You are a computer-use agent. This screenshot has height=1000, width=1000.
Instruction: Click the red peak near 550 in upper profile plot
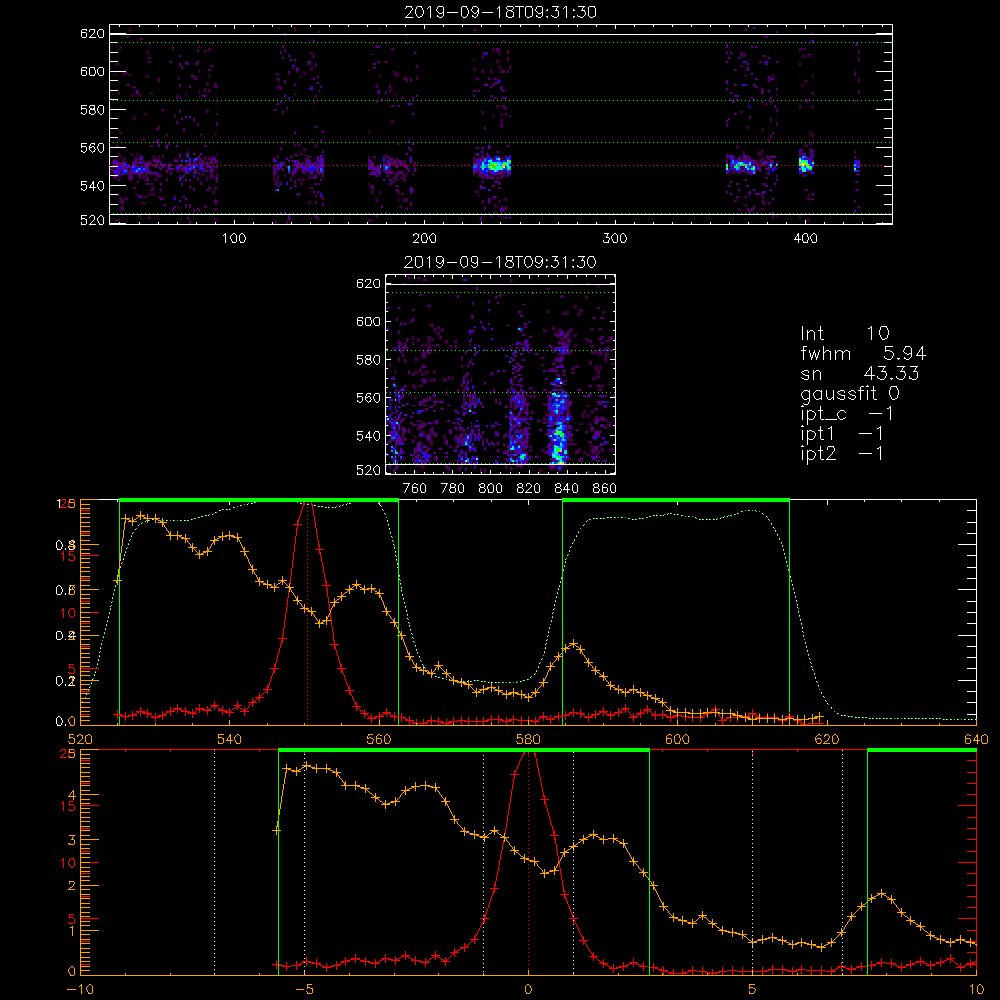(308, 505)
